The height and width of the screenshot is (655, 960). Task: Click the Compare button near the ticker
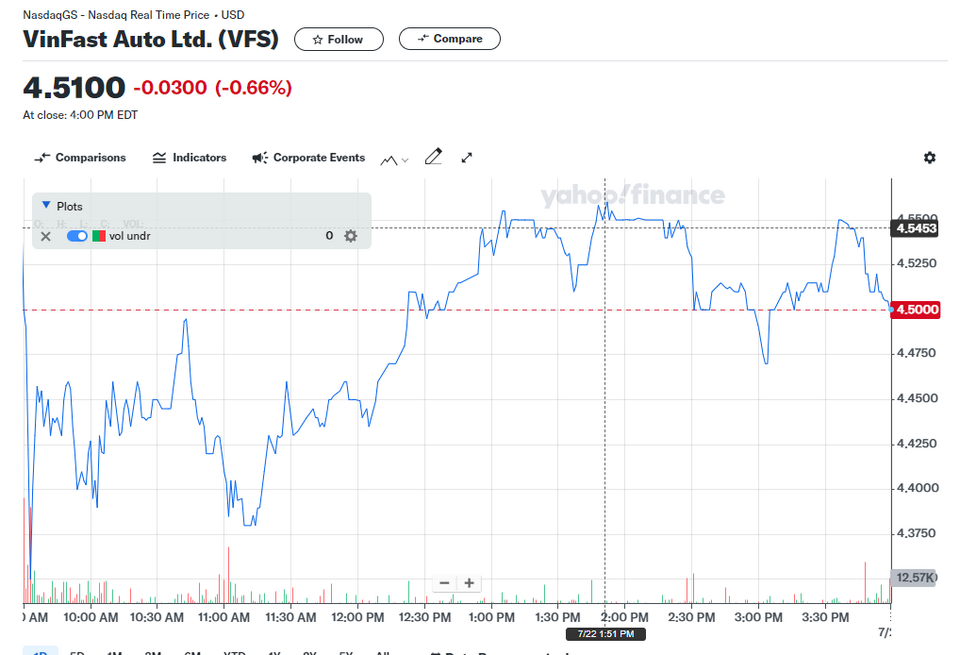click(449, 39)
